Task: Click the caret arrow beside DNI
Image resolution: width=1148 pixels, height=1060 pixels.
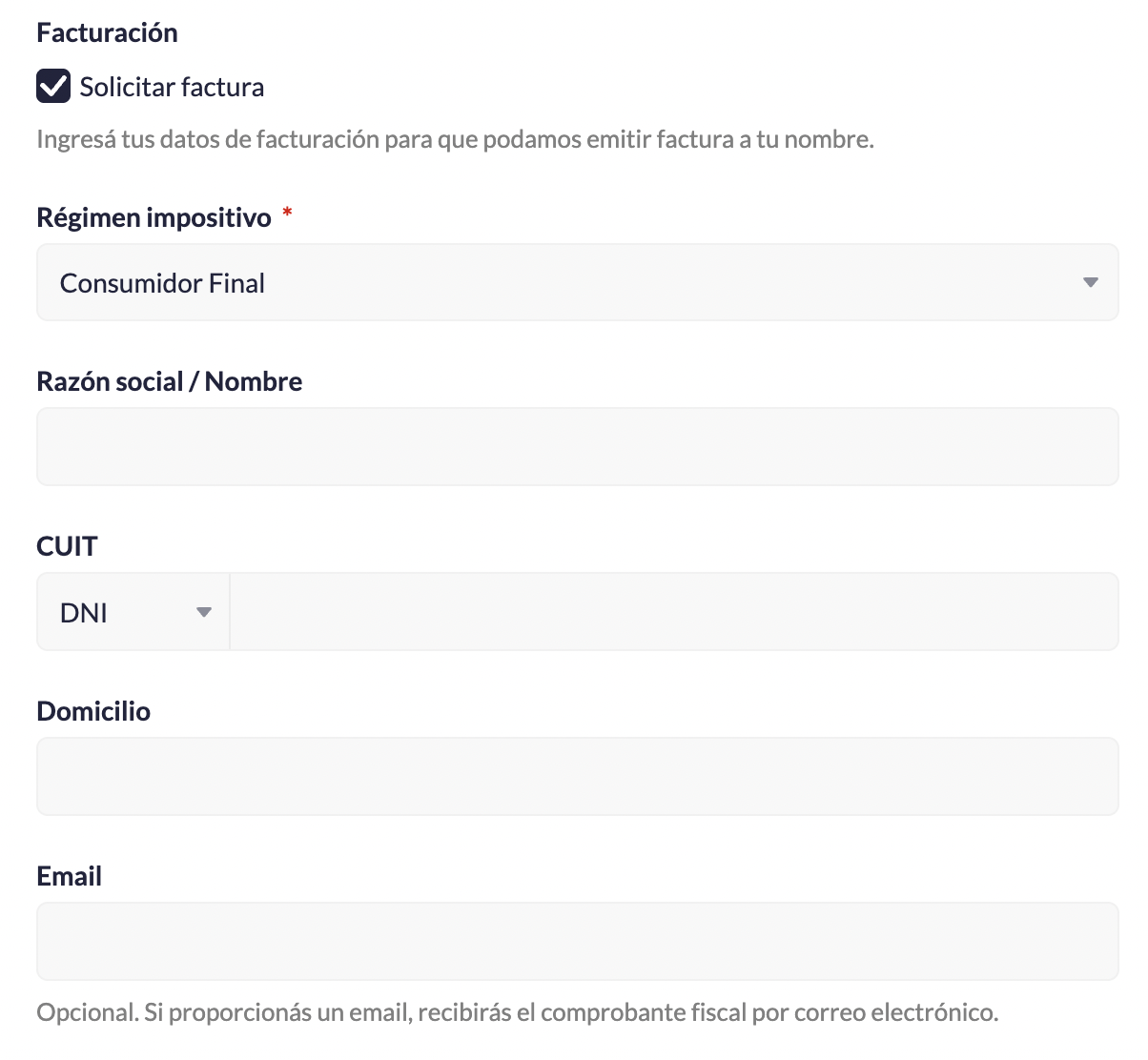Action: pyautogui.click(x=203, y=612)
